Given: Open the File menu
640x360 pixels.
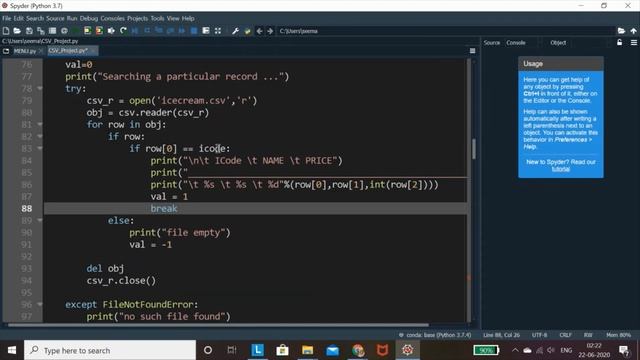Looking at the screenshot, I should point(7,18).
